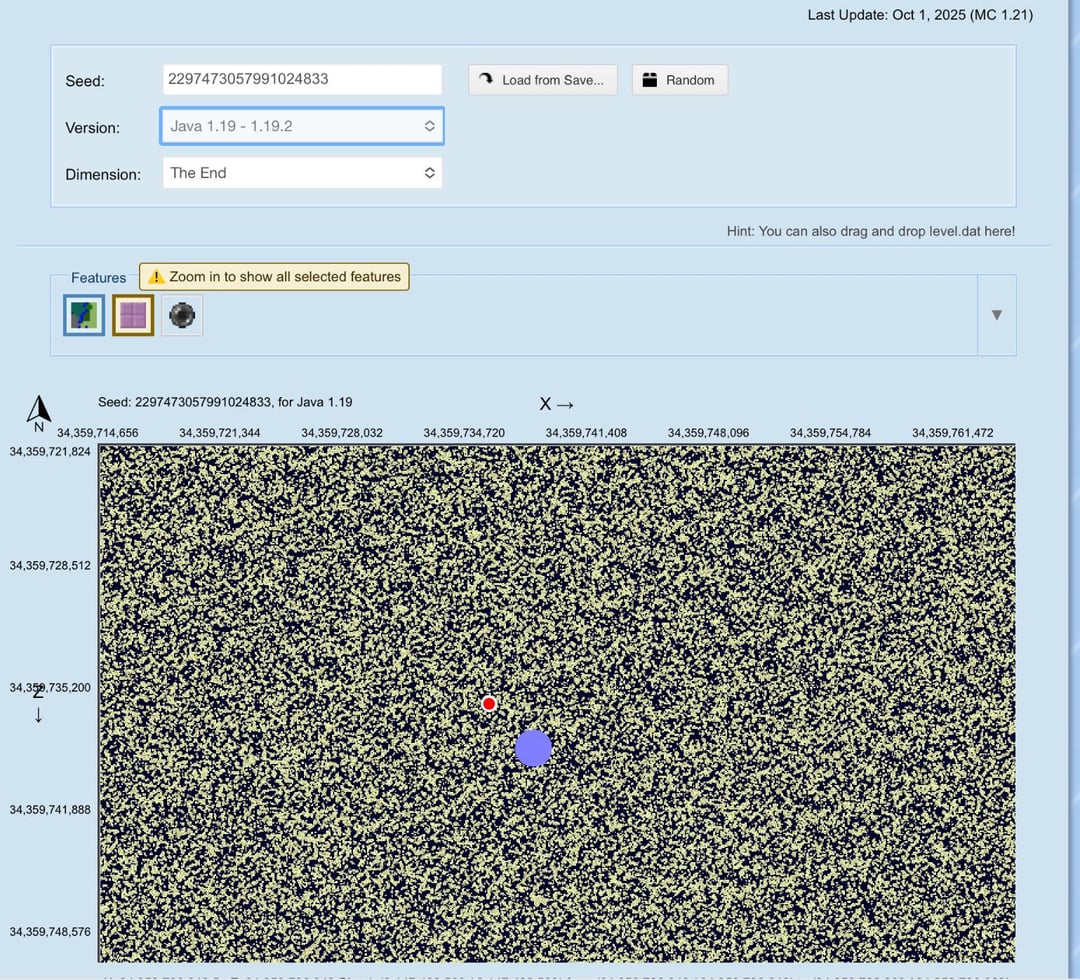Click the 34,359,741,408 X-axis coordinate label
Screen dimensions: 1080x980
point(586,433)
